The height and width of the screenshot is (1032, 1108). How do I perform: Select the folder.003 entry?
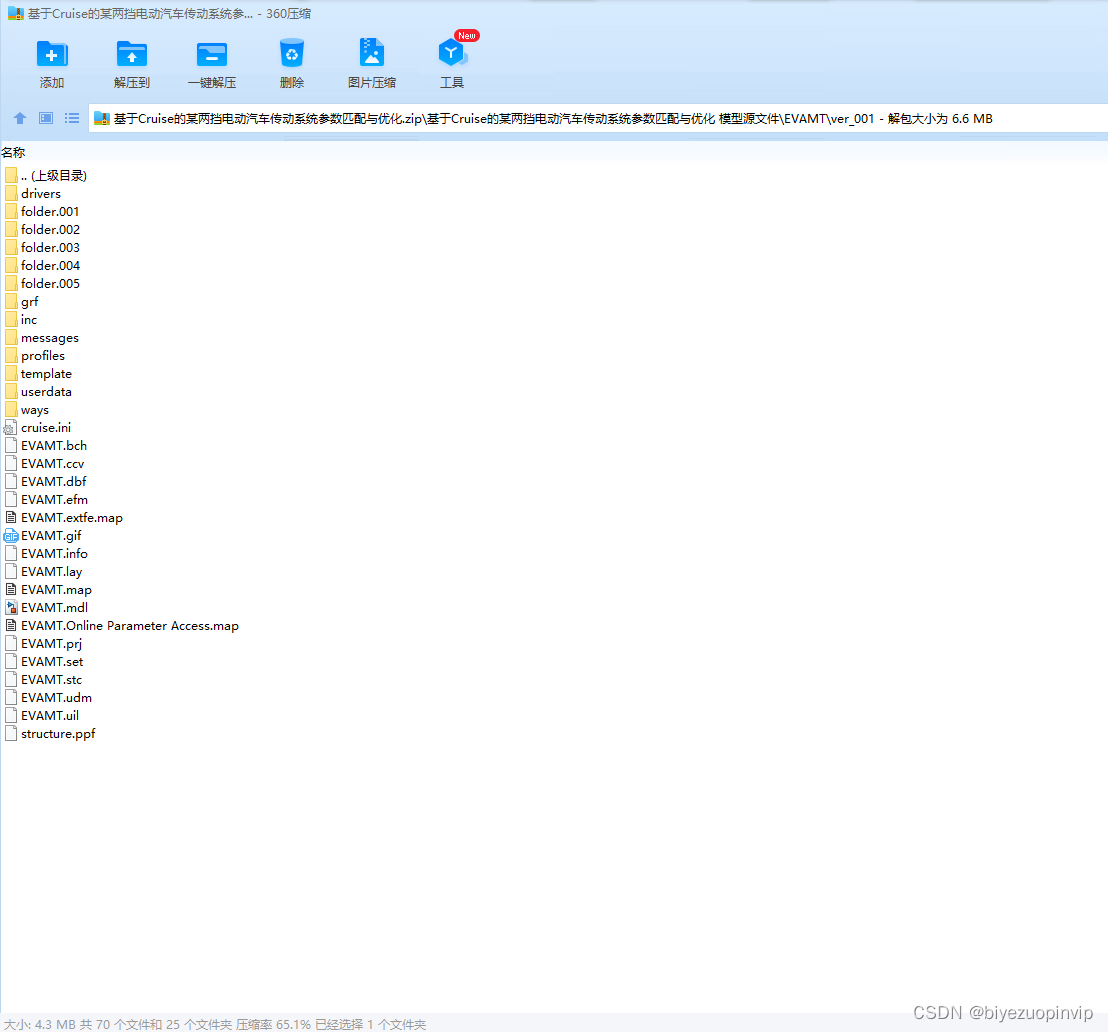click(x=42, y=247)
